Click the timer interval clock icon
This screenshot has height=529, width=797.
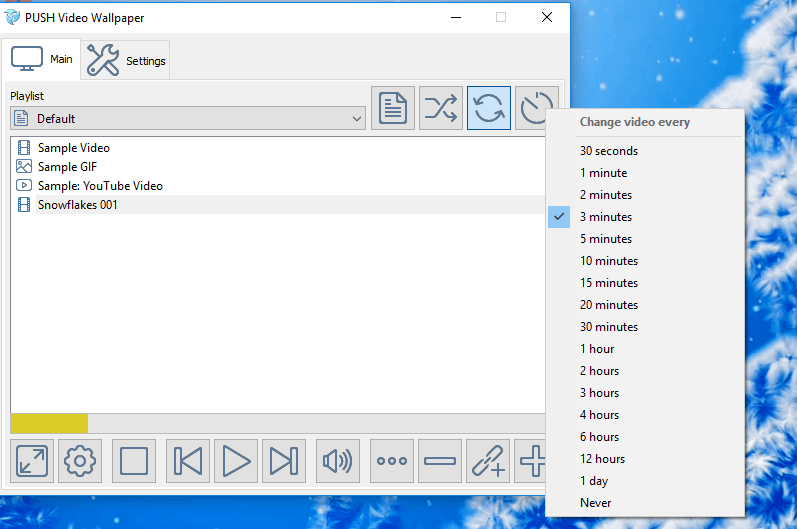[x=534, y=108]
